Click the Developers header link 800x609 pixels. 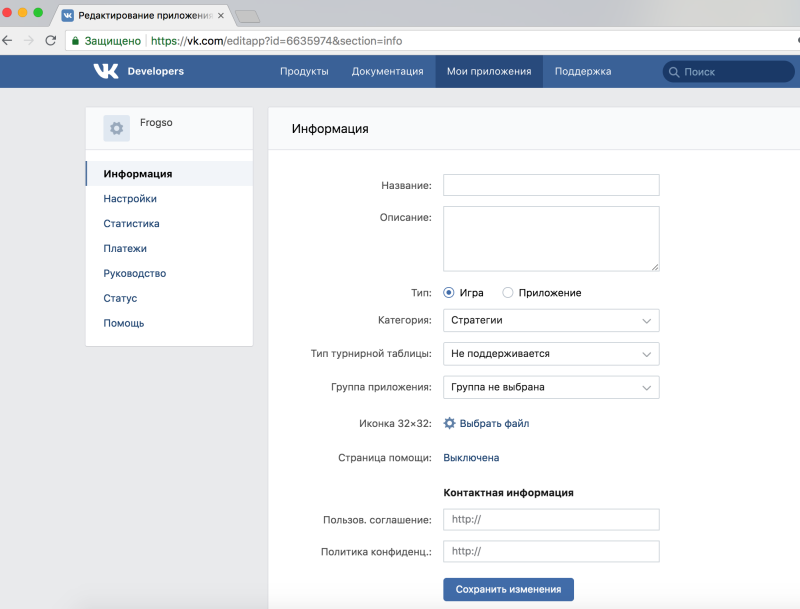click(156, 71)
